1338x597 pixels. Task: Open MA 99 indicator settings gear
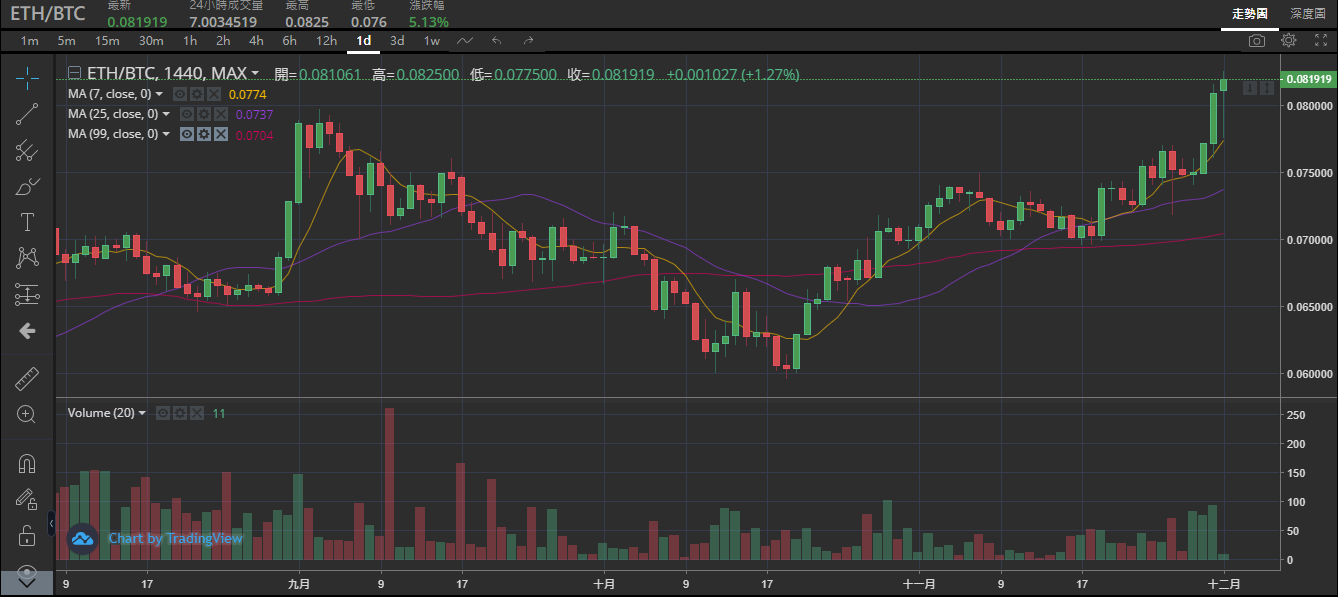pos(203,134)
